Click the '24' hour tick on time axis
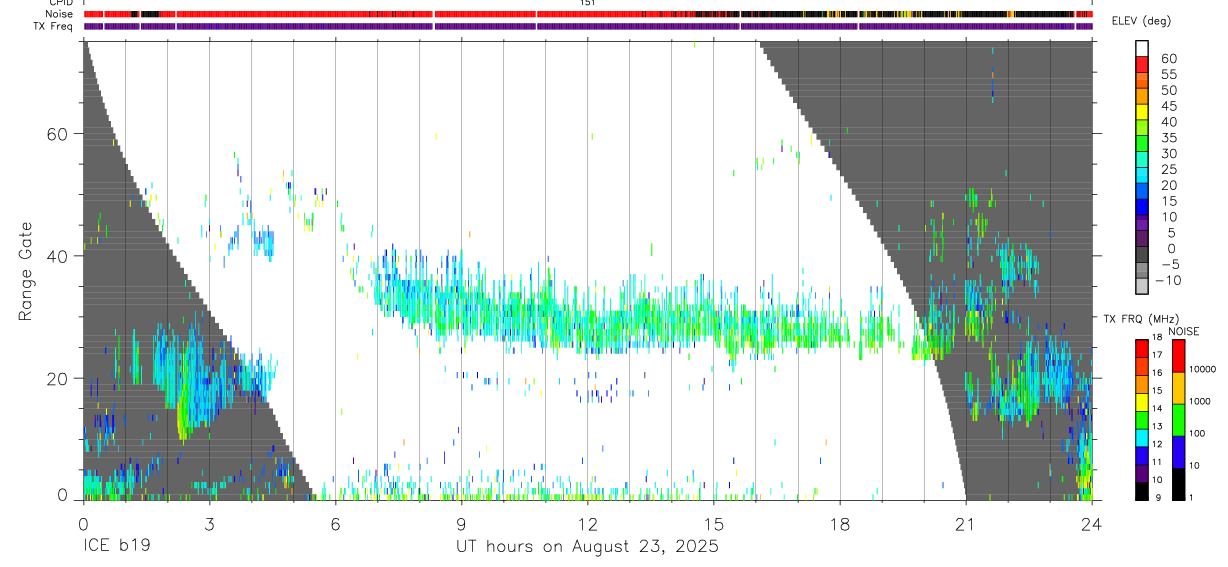The image size is (1228, 567). click(x=1092, y=523)
